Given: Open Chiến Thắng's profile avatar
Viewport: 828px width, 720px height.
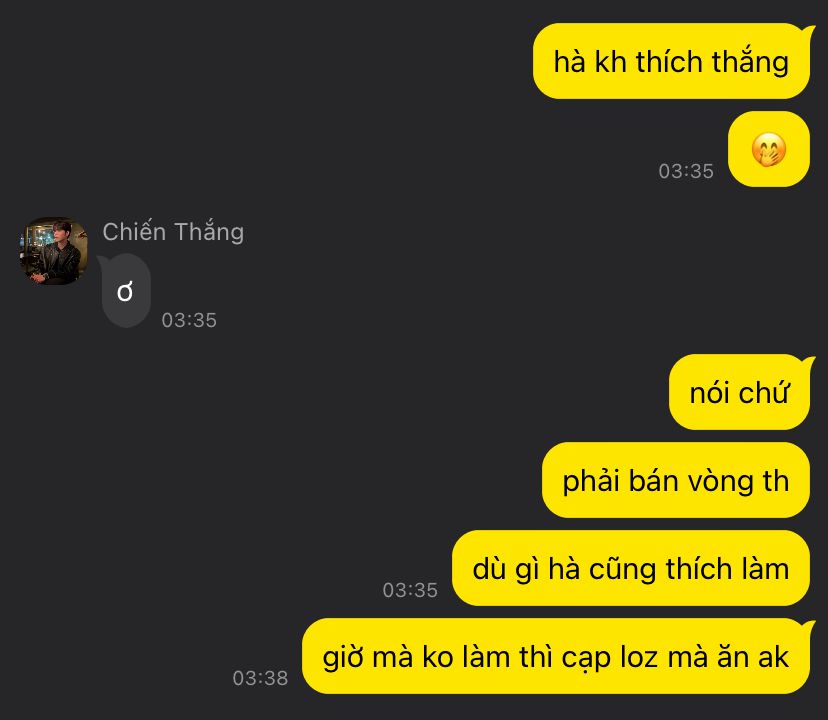Looking at the screenshot, I should [x=53, y=251].
